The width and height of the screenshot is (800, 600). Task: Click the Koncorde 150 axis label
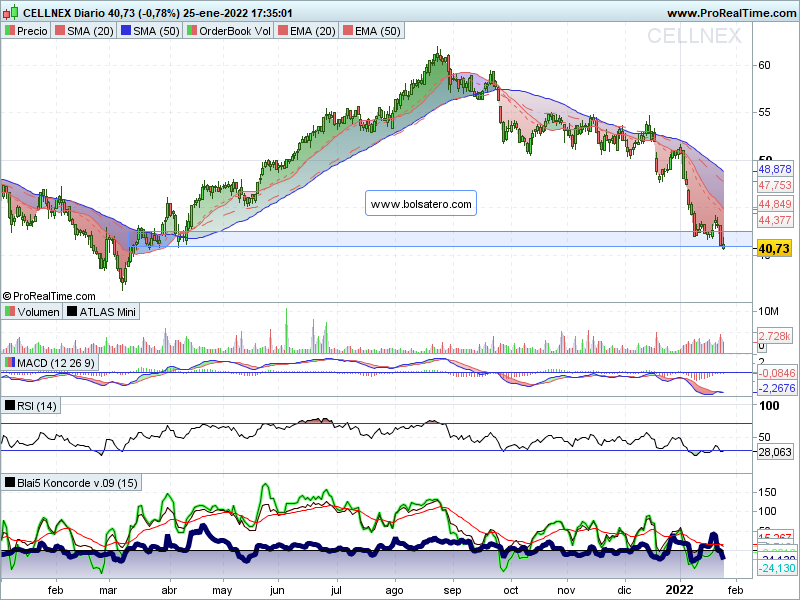pos(767,492)
